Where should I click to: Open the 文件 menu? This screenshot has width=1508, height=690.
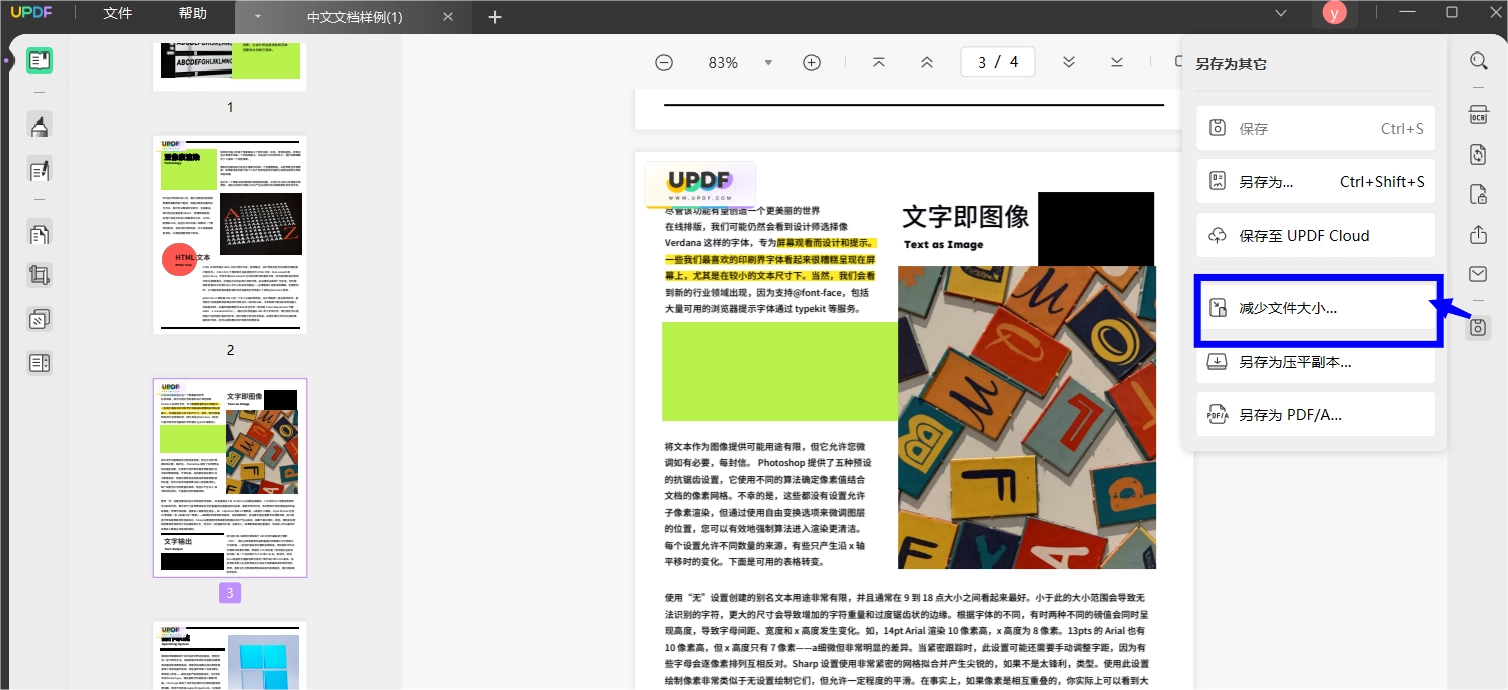click(118, 14)
